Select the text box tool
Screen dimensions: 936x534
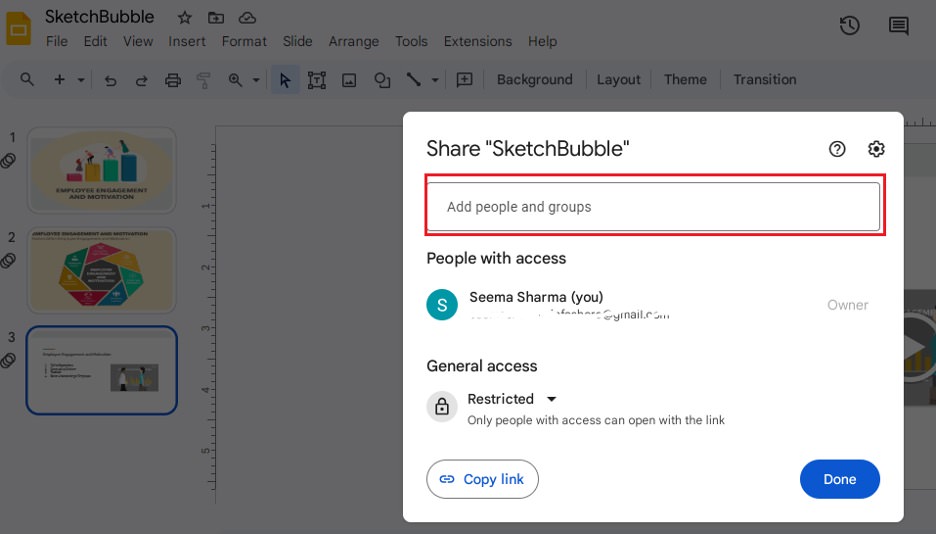point(316,80)
